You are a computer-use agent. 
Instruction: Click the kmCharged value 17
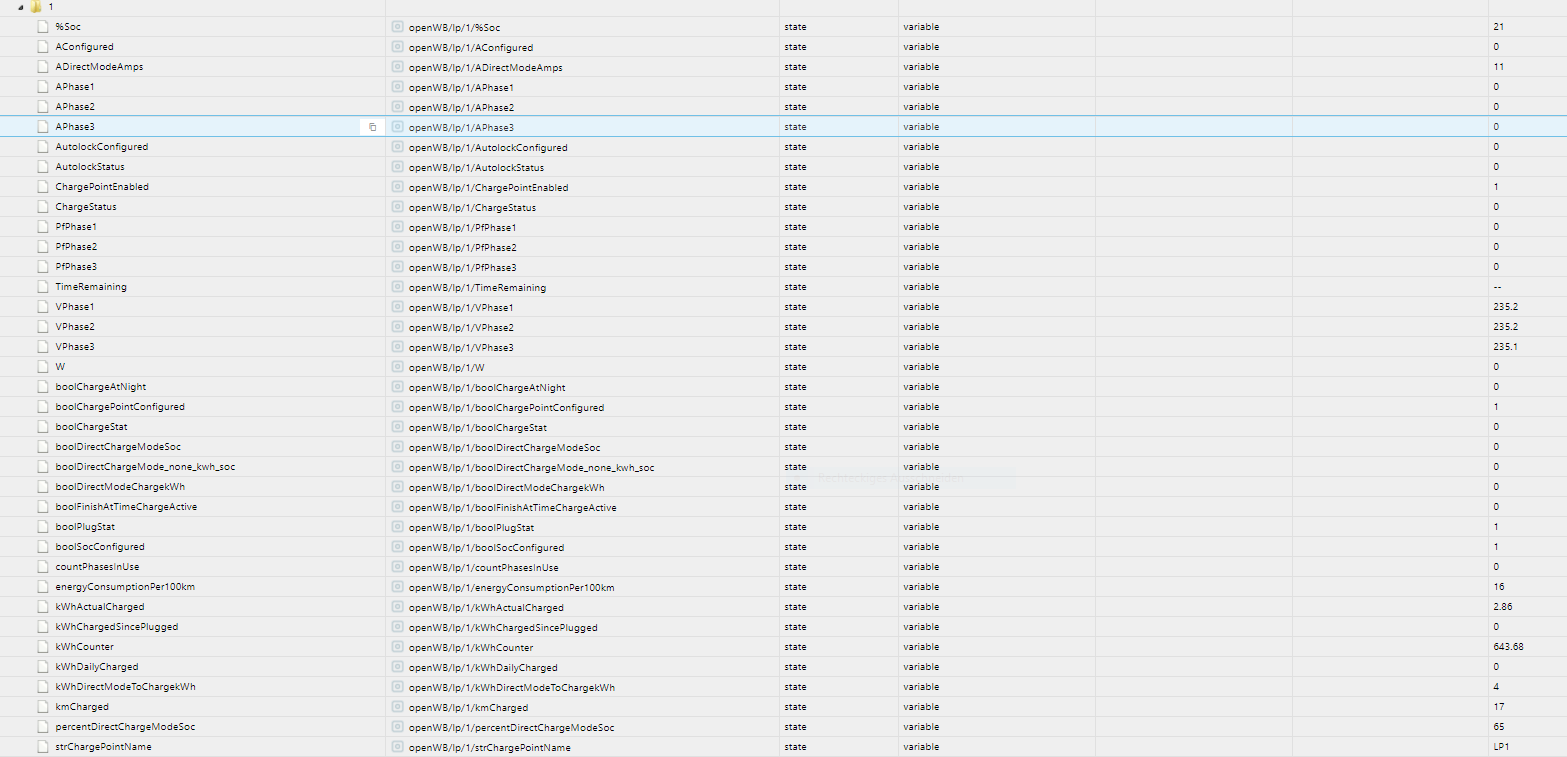coord(1498,707)
